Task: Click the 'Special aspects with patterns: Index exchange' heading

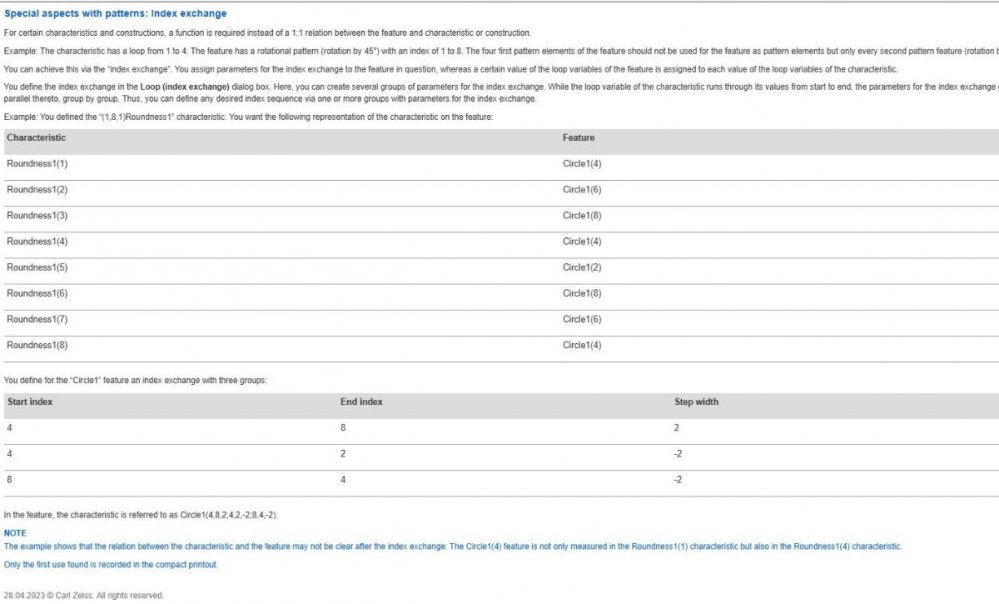Action: tap(115, 14)
